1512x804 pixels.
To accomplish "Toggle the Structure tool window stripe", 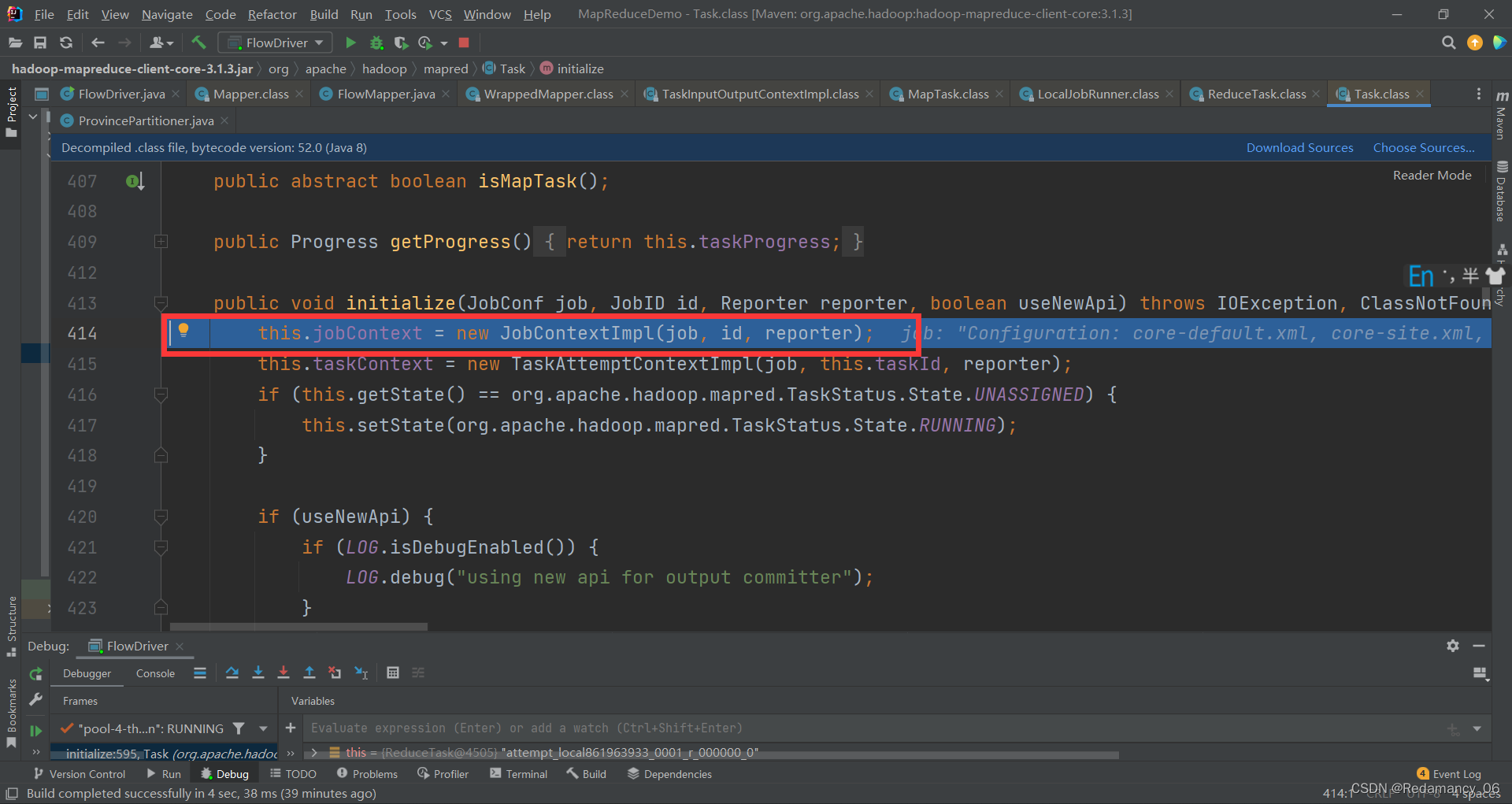I will coord(11,626).
